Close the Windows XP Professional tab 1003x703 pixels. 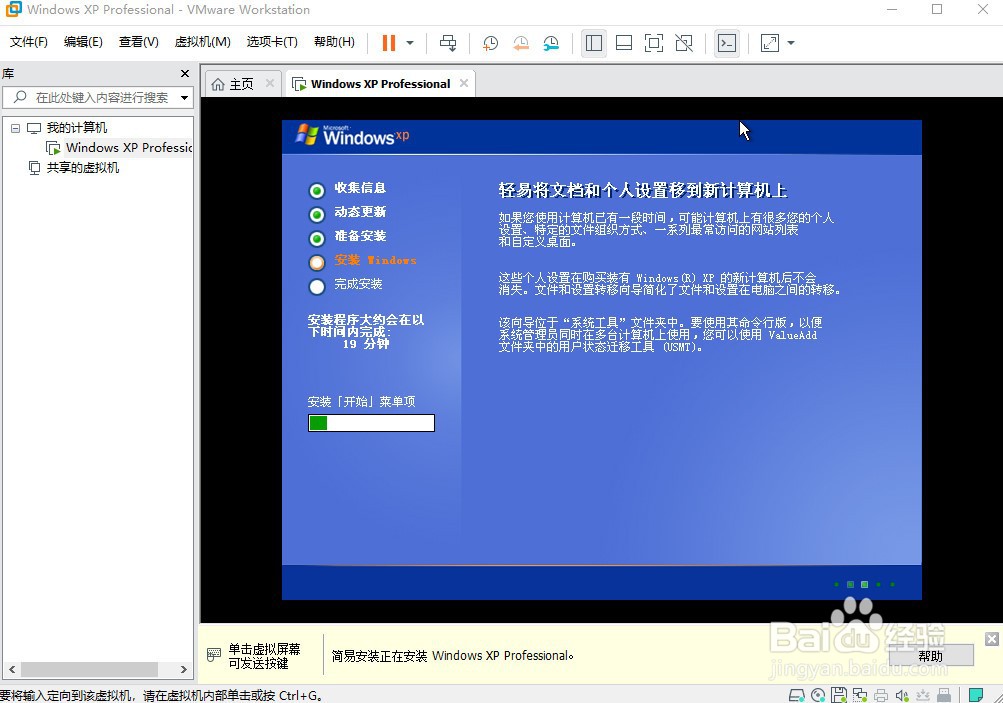[464, 83]
